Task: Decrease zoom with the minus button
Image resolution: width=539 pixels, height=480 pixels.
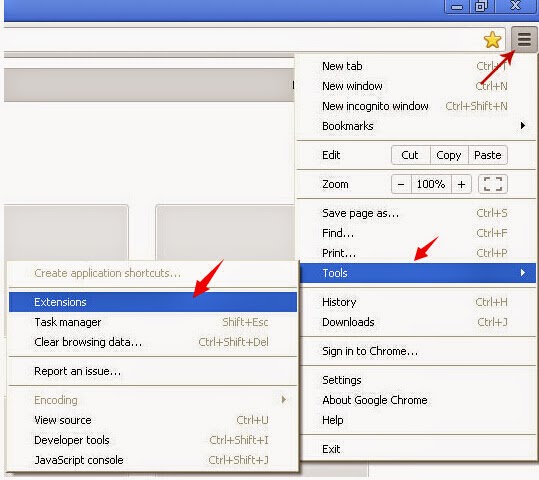Action: click(x=401, y=184)
